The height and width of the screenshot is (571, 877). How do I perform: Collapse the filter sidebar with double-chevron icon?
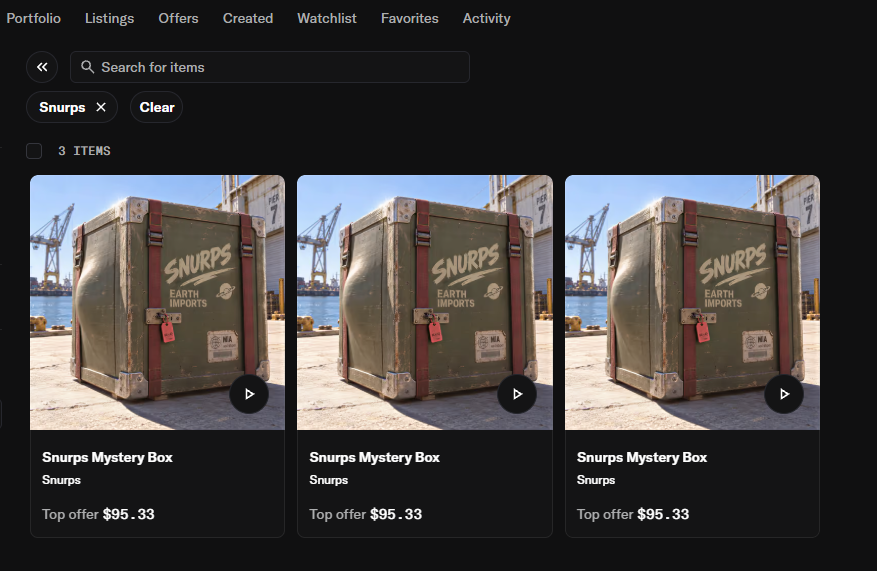(42, 67)
